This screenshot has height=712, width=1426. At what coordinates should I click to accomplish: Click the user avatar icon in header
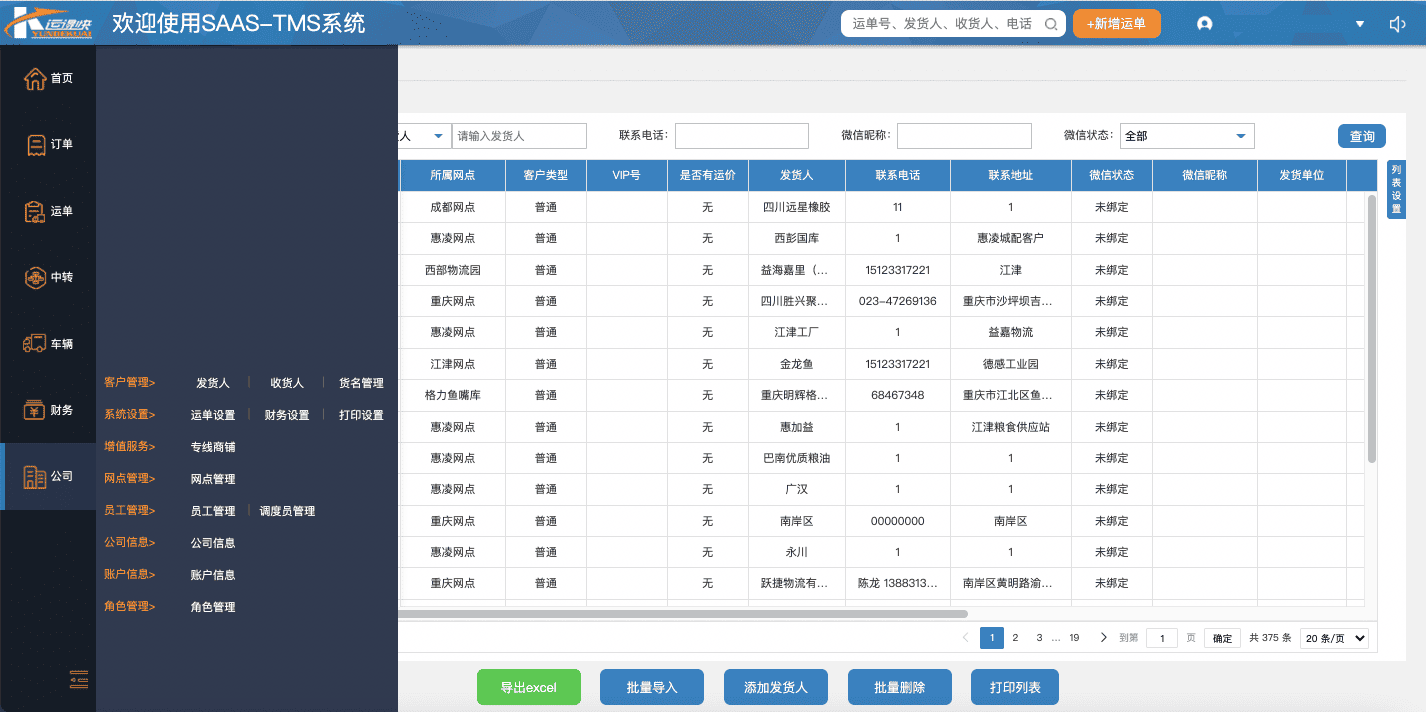(x=1204, y=24)
